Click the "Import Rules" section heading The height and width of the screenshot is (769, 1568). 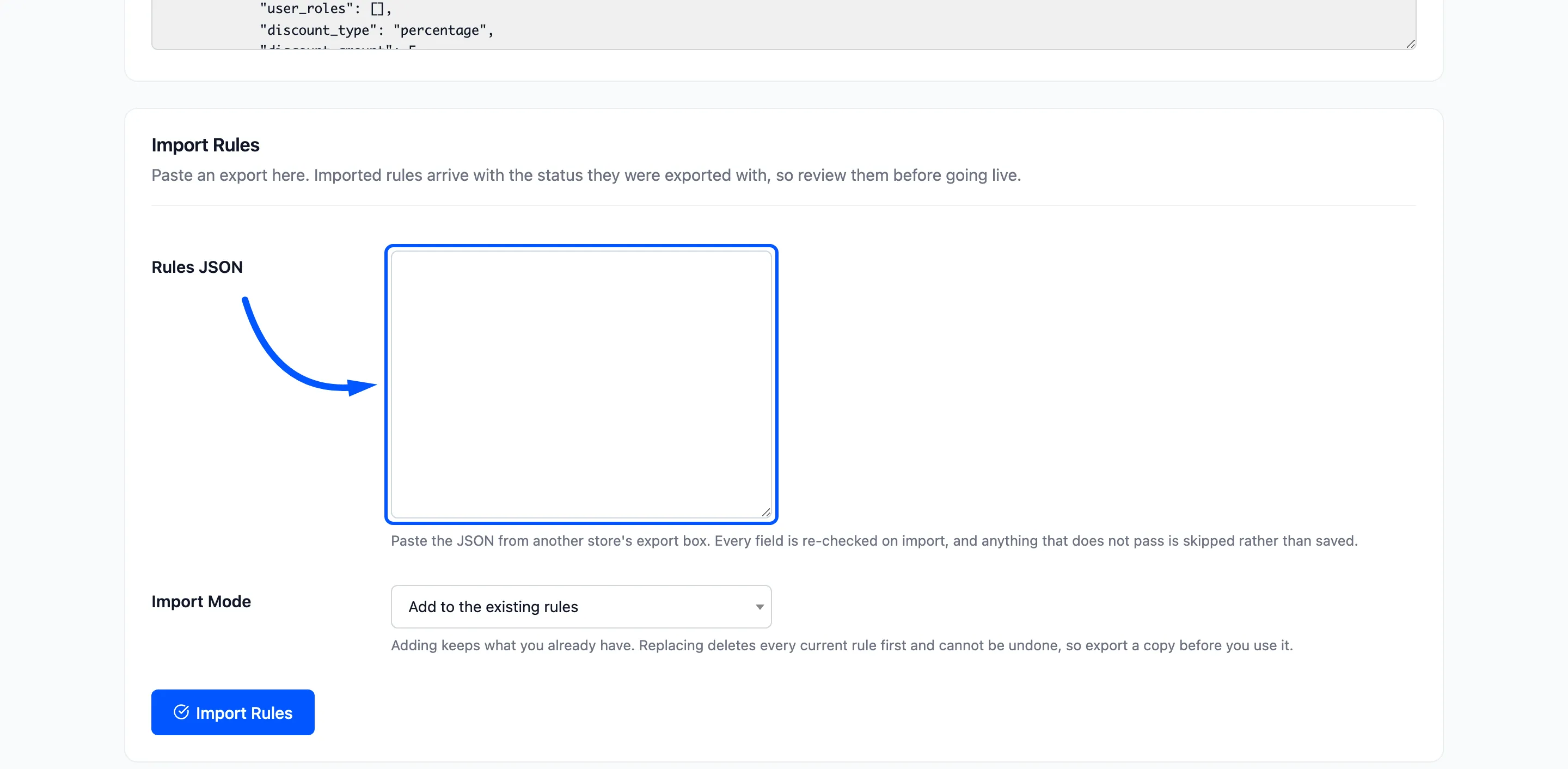[x=205, y=145]
